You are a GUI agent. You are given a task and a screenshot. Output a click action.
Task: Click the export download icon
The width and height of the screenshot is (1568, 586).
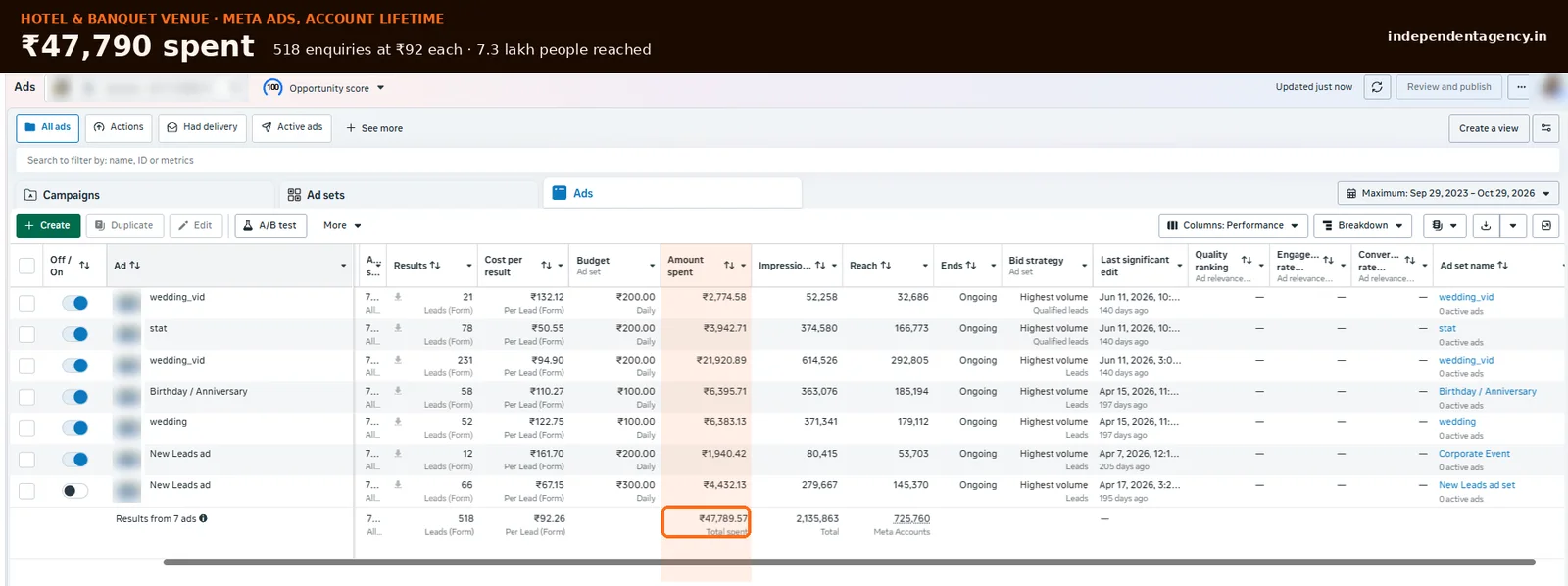click(x=1486, y=225)
